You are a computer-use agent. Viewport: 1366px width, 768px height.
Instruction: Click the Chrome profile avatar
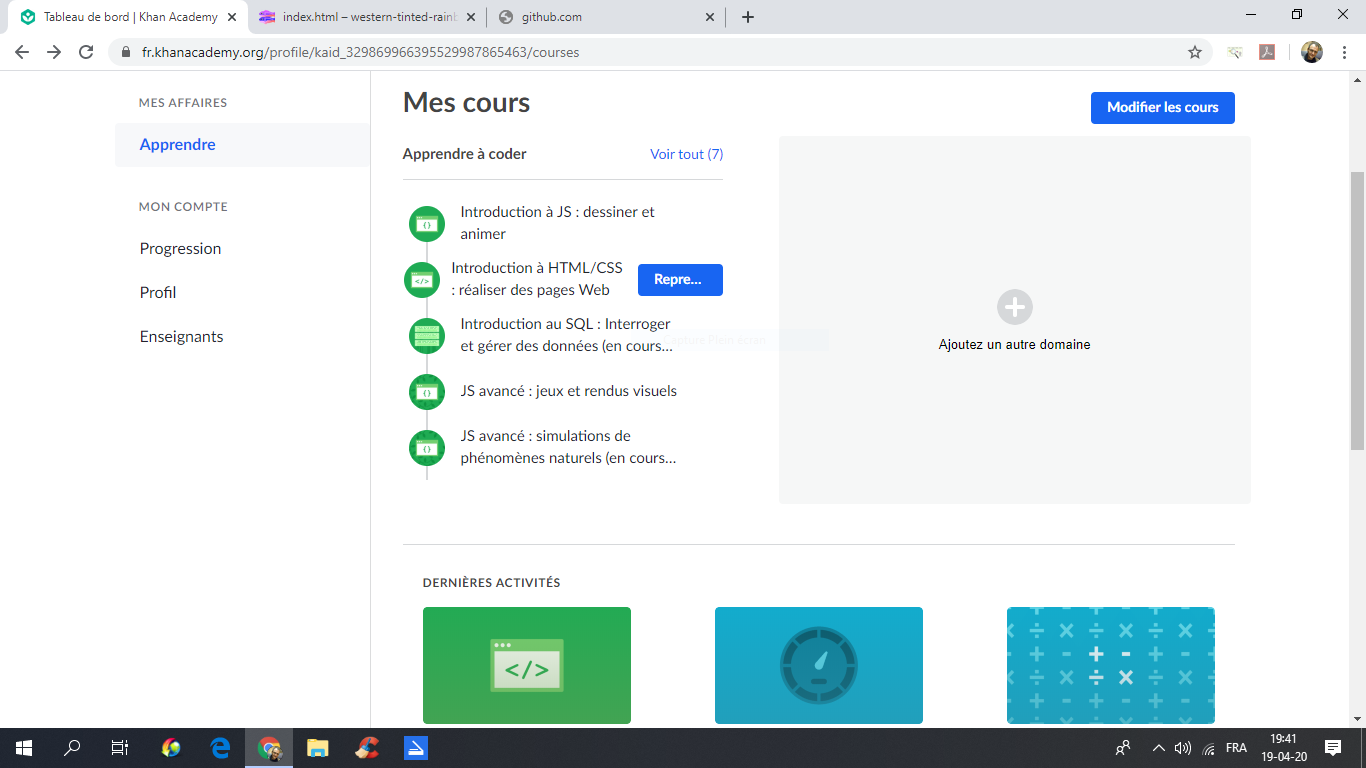[x=1312, y=52]
